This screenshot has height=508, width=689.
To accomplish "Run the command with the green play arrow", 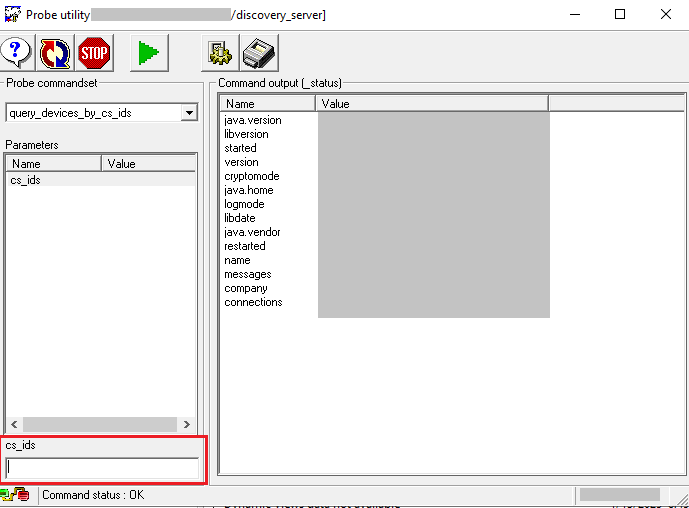I will [149, 53].
